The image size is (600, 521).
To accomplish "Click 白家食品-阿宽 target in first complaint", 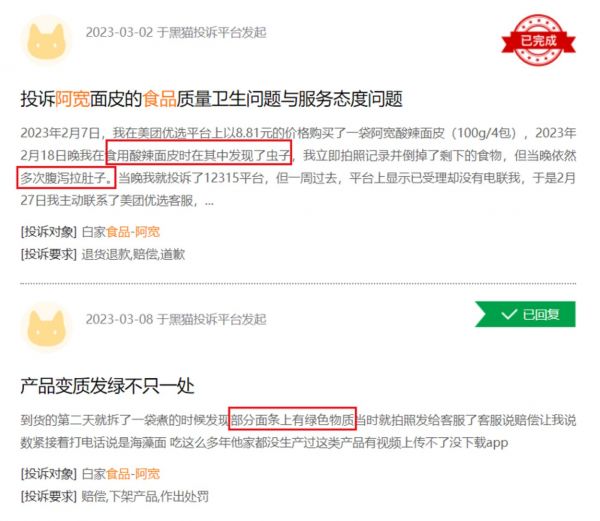I will tap(121, 232).
